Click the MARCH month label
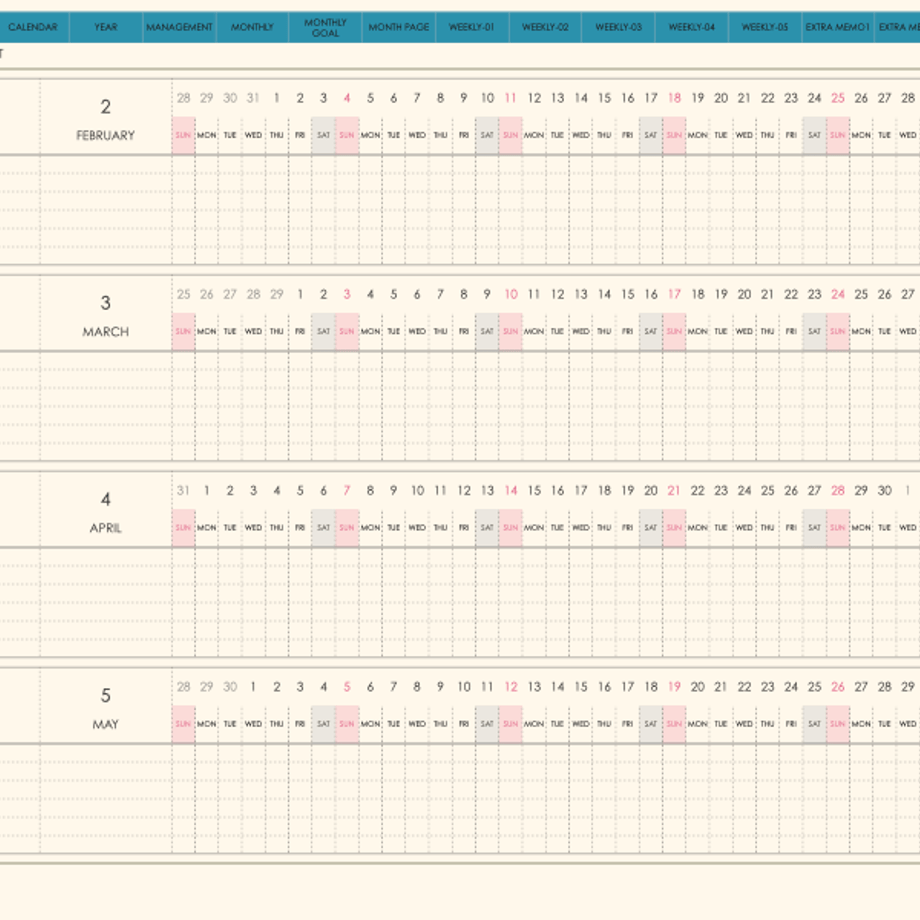920x920 pixels. 106,332
